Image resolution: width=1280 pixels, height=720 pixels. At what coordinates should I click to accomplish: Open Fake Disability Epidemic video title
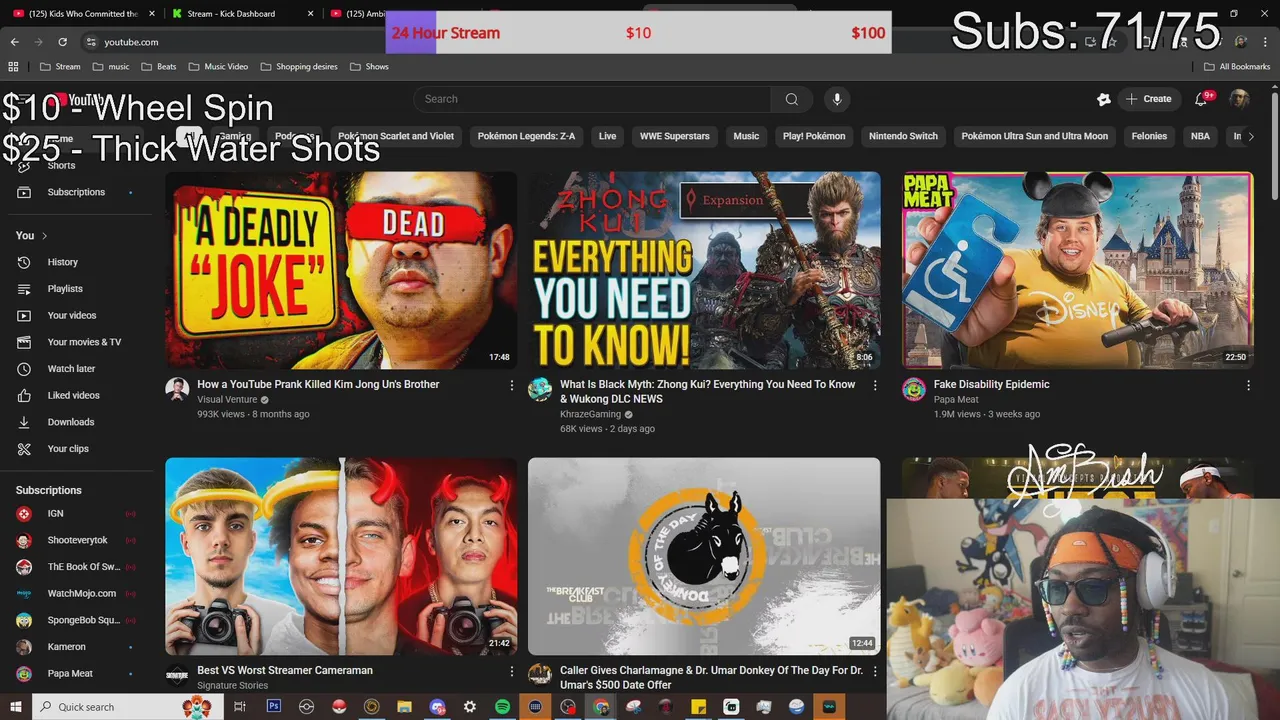tap(991, 384)
